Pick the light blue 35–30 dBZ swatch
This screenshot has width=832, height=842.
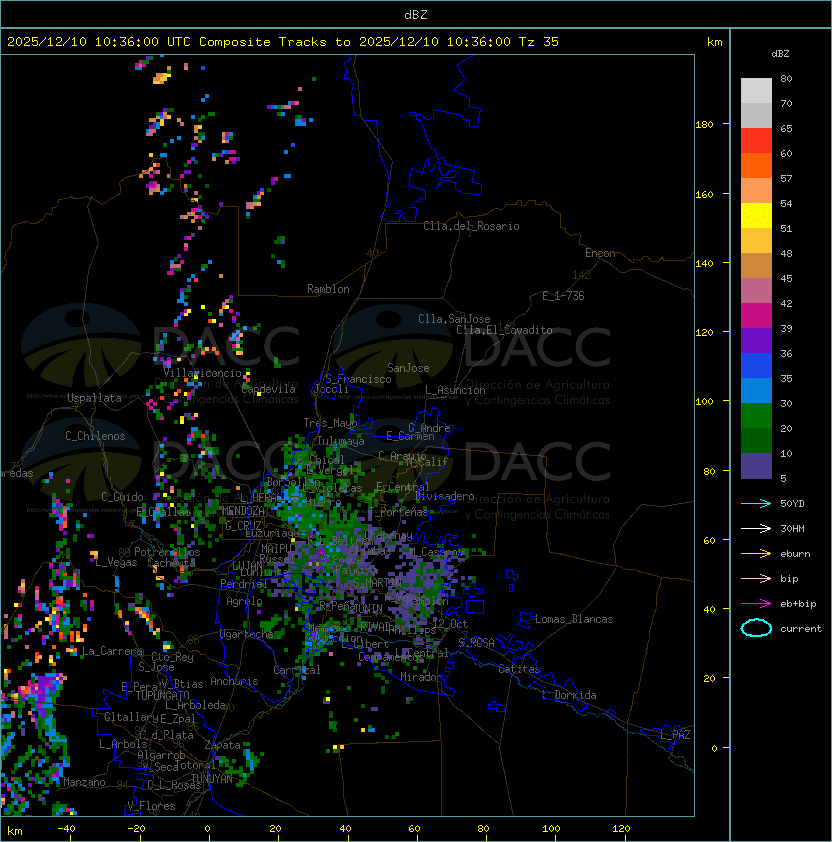click(756, 391)
